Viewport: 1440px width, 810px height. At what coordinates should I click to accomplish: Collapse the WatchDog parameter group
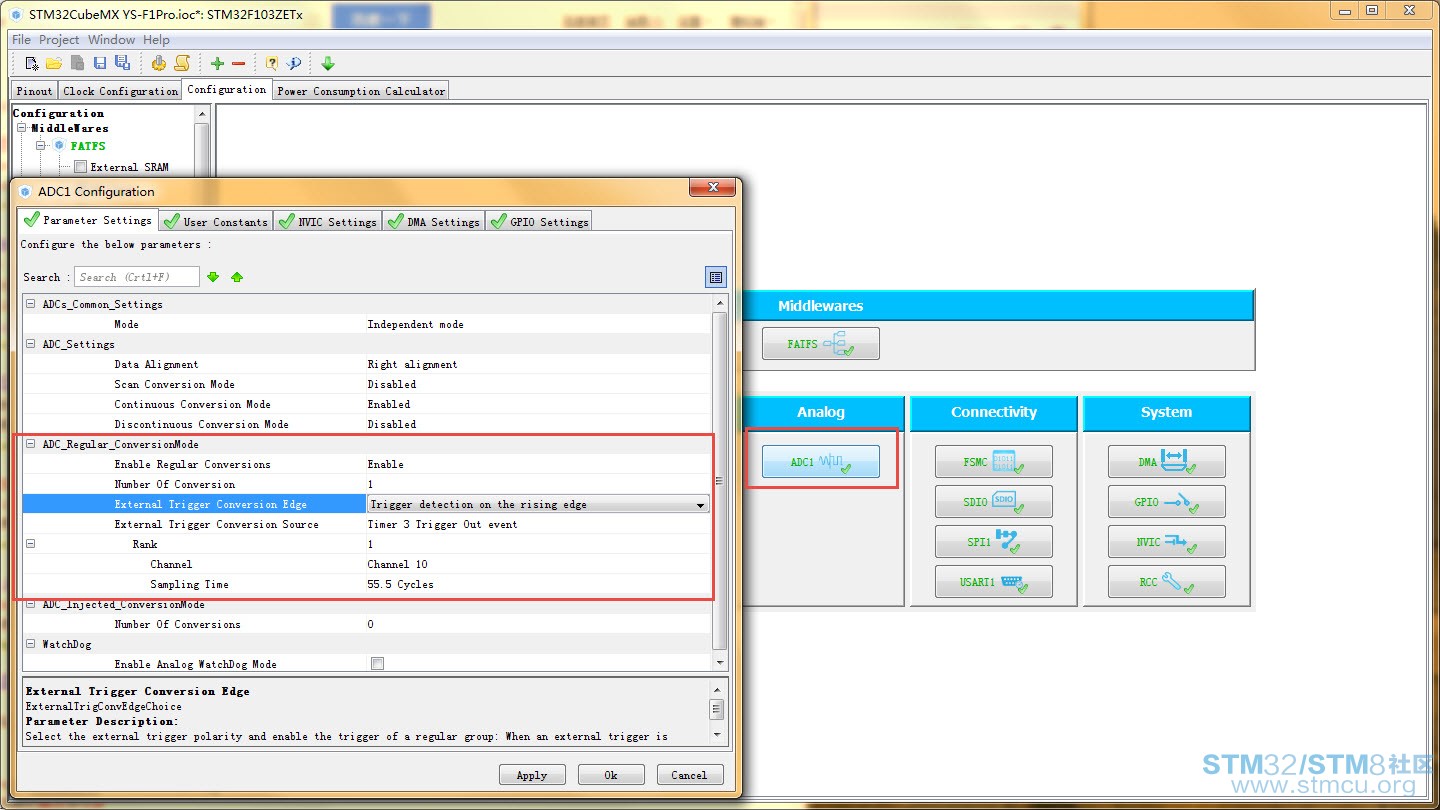click(30, 644)
